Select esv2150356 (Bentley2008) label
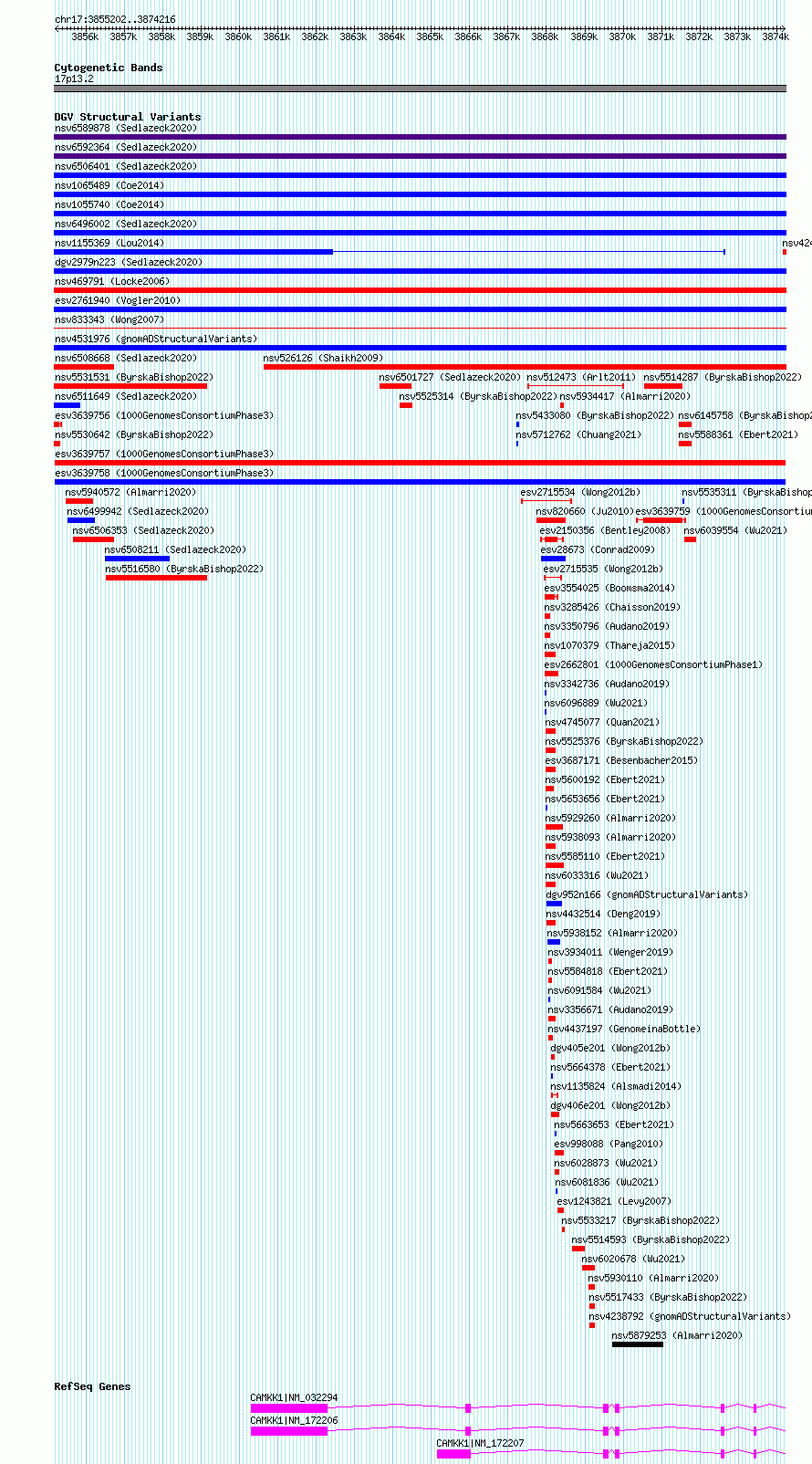The height and width of the screenshot is (1464, 812). (605, 530)
